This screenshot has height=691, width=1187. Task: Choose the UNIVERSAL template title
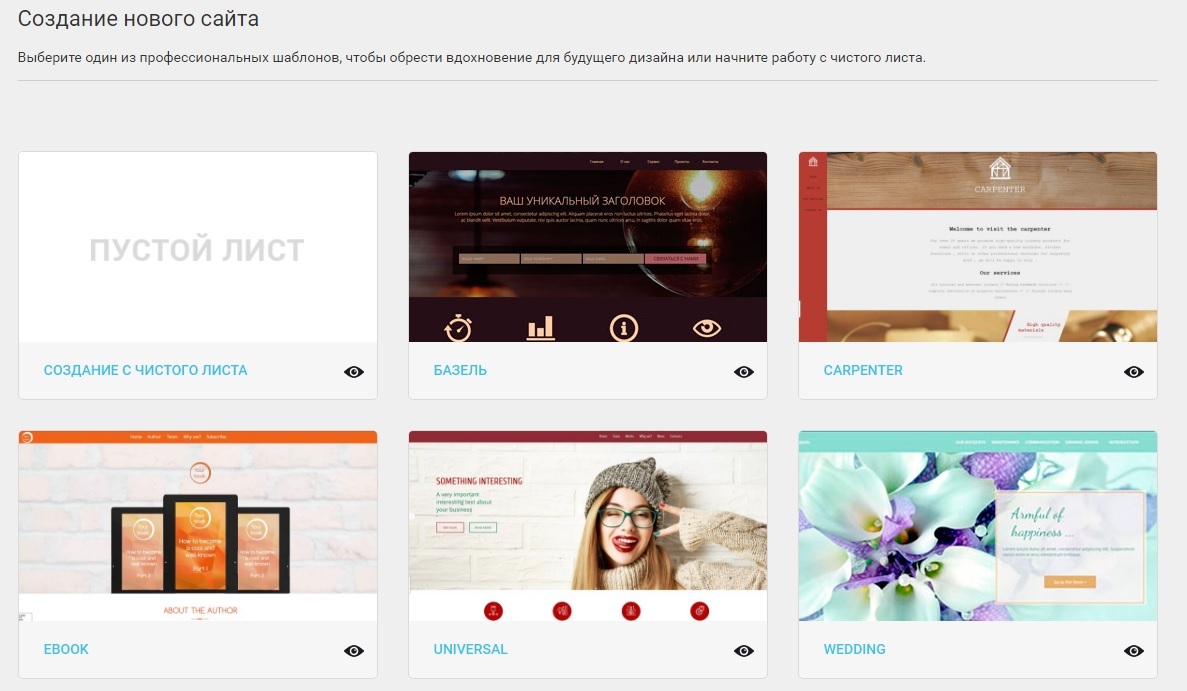470,649
